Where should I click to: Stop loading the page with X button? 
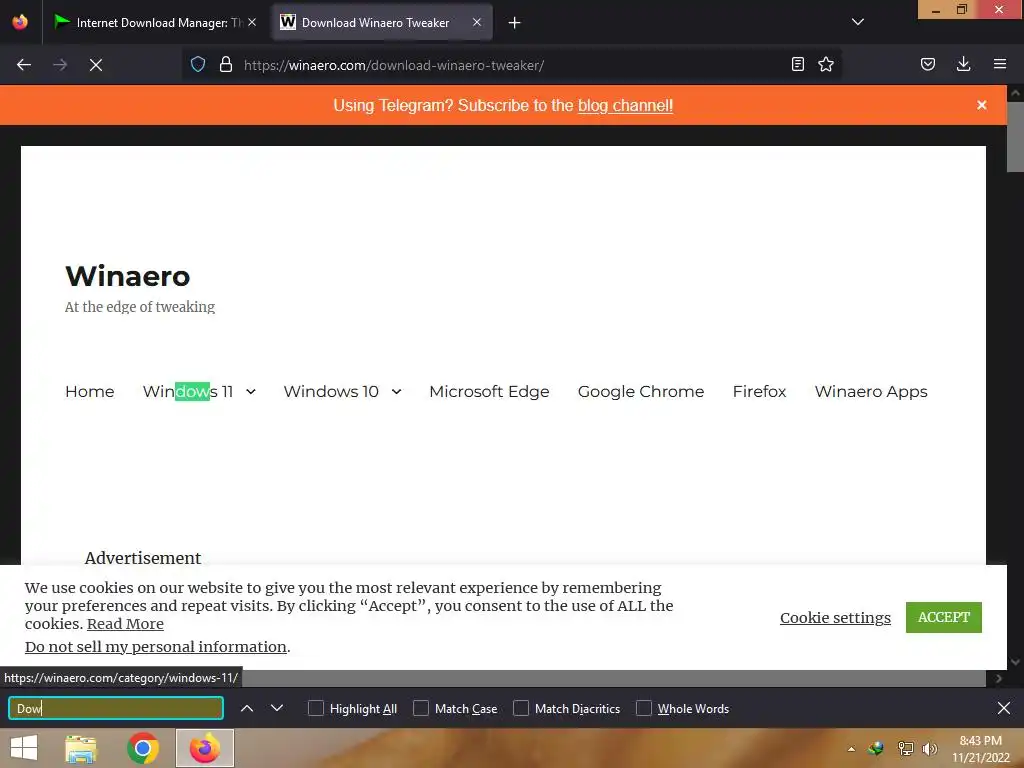[x=95, y=65]
